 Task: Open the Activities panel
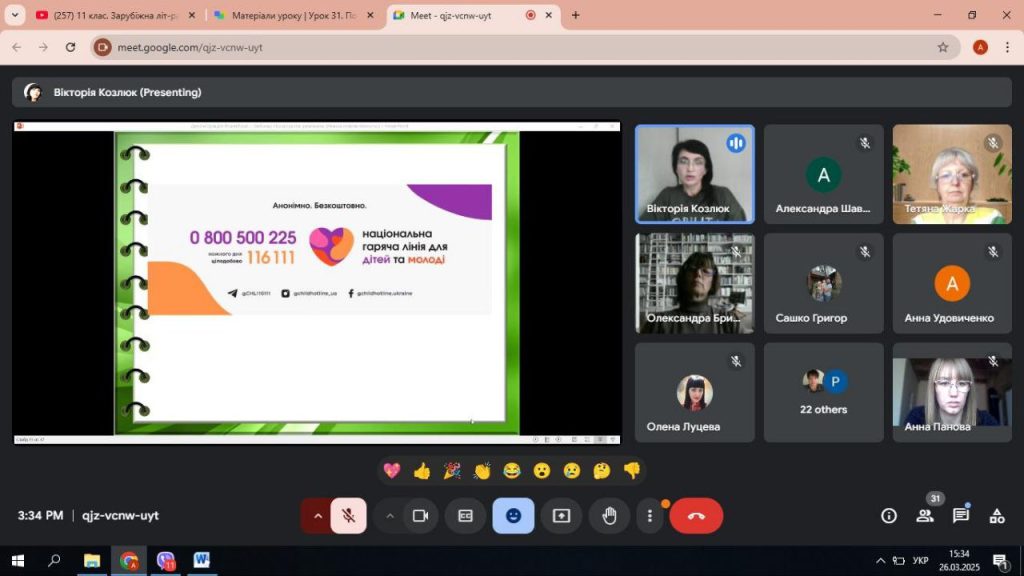(x=997, y=516)
